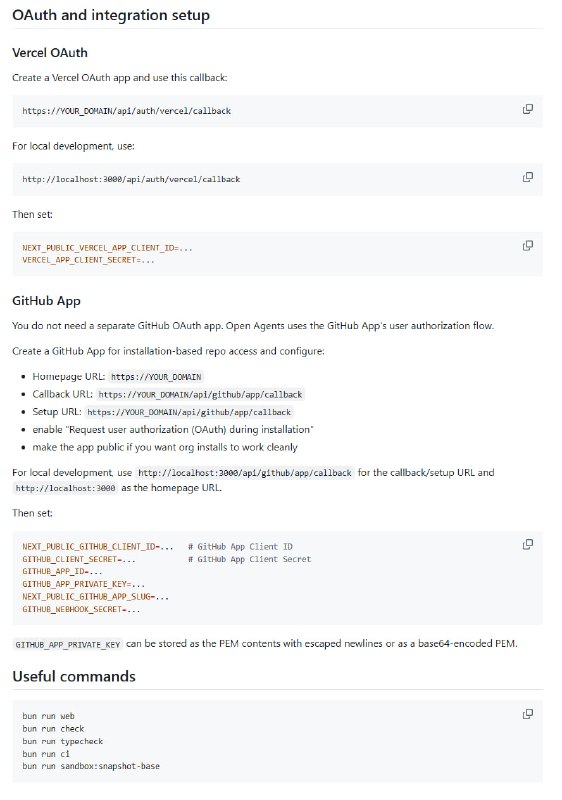This screenshot has height=800, width=562.
Task: Click the 'bun run sandbox:snapshot-base' command
Action: [91, 766]
